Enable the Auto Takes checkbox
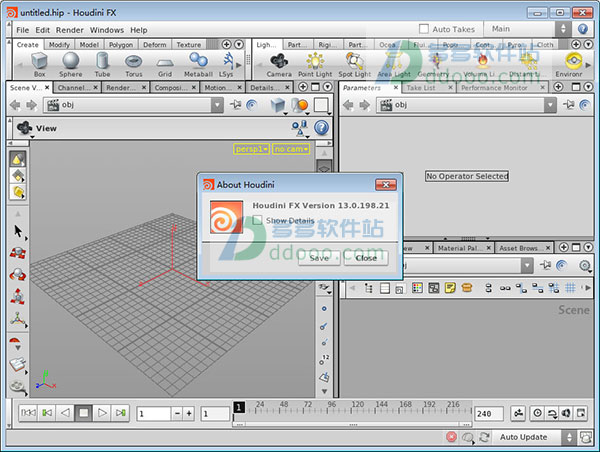Screen dimensions: 600x452 click(x=424, y=29)
